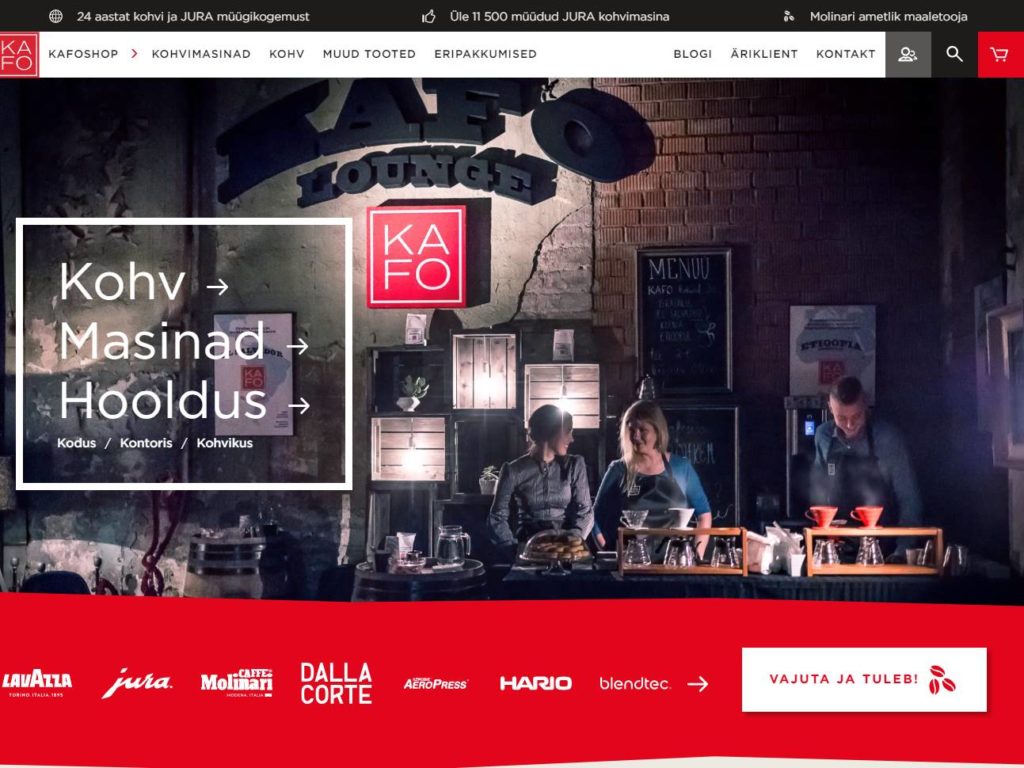Go to the ERIPAKKUMISED menu item
The height and width of the screenshot is (768, 1024).
pyautogui.click(x=485, y=54)
